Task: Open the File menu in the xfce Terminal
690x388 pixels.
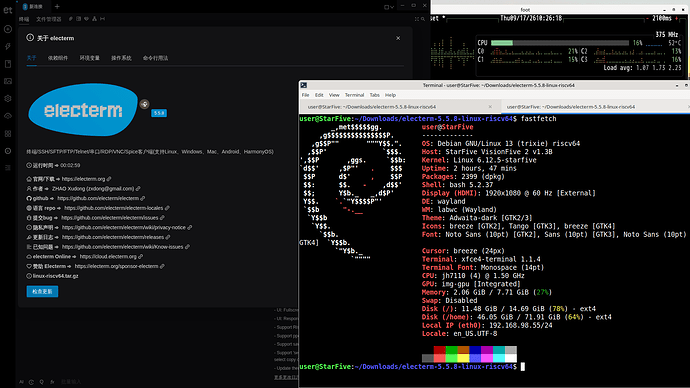Action: click(305, 95)
